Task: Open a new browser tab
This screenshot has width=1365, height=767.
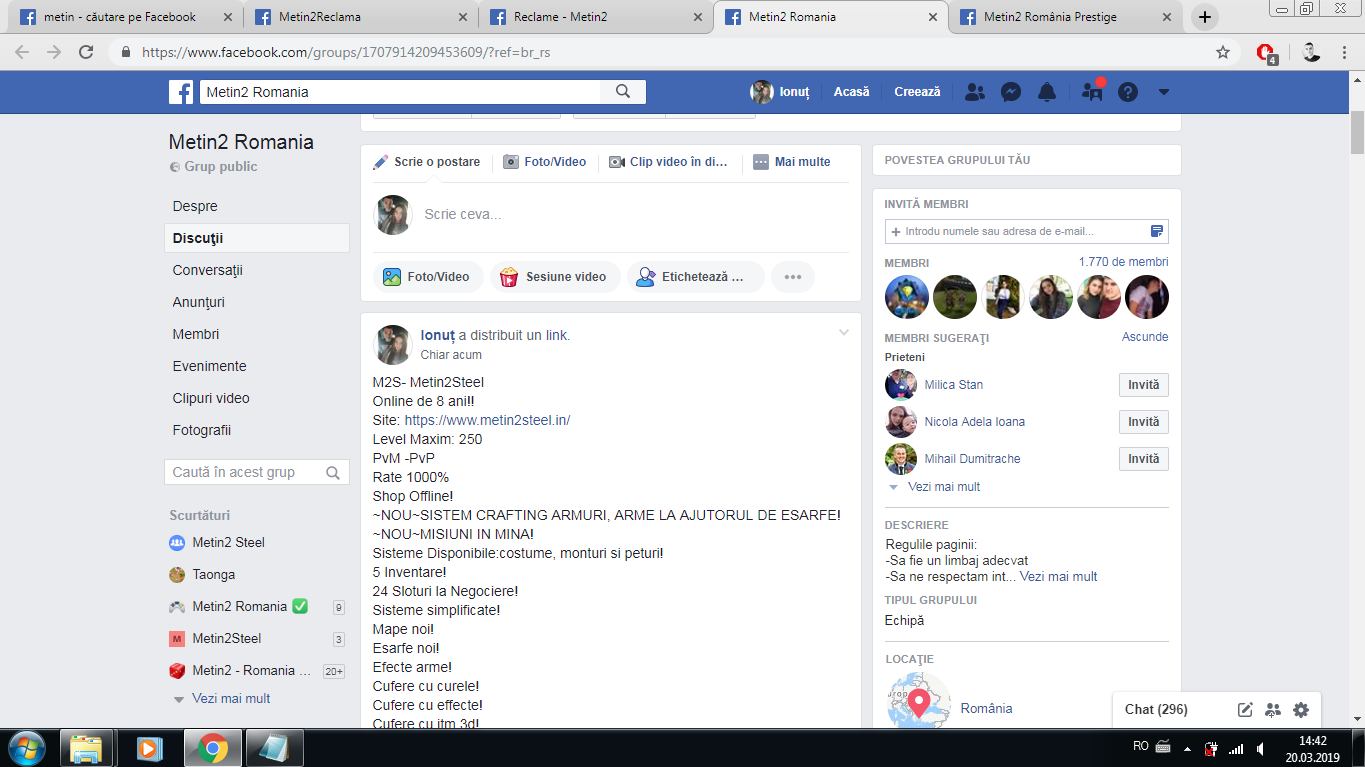Action: 1205,17
